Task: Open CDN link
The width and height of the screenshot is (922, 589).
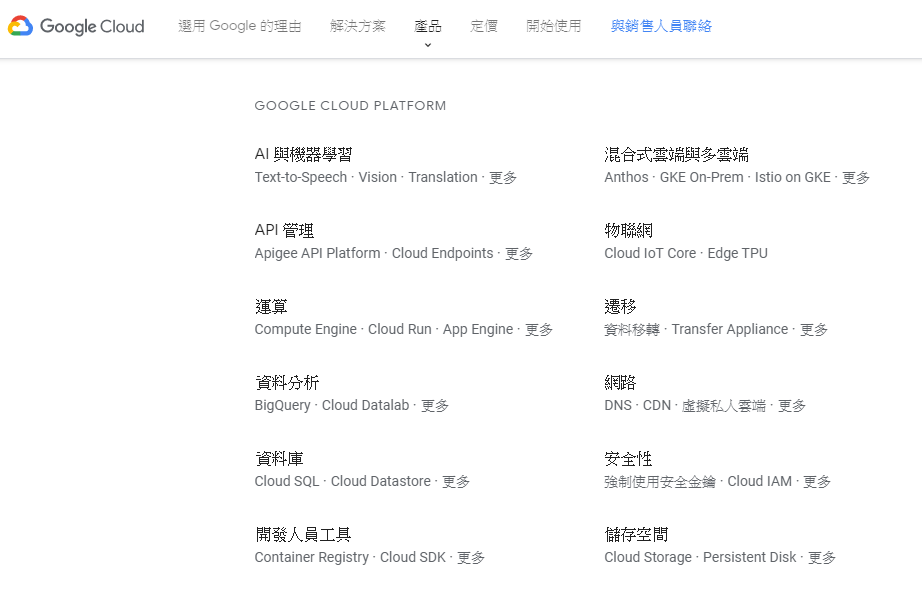Action: click(x=657, y=406)
